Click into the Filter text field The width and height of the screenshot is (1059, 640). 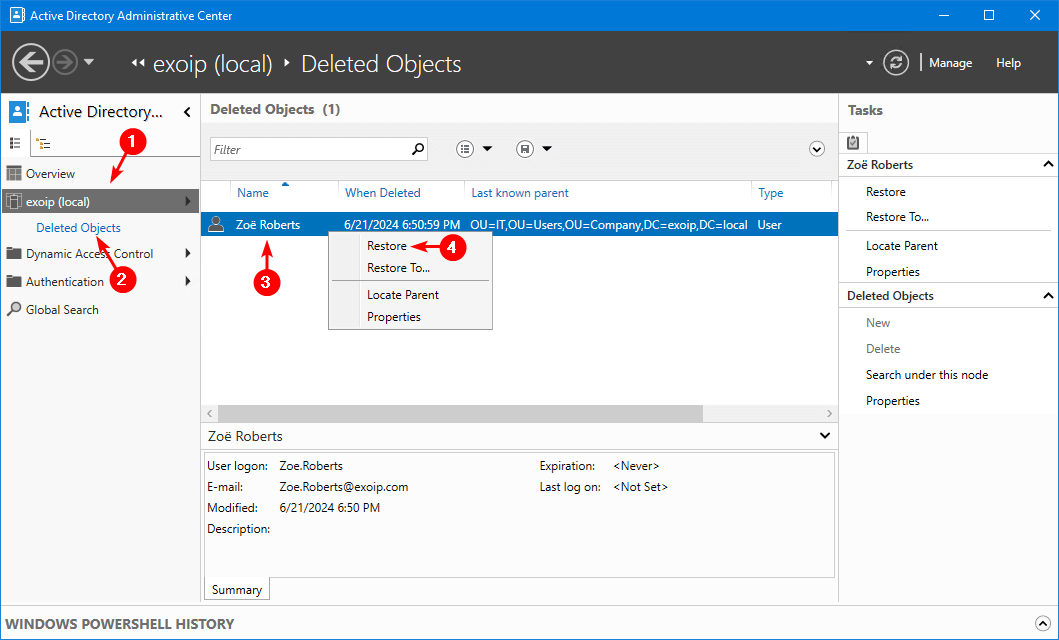click(310, 149)
